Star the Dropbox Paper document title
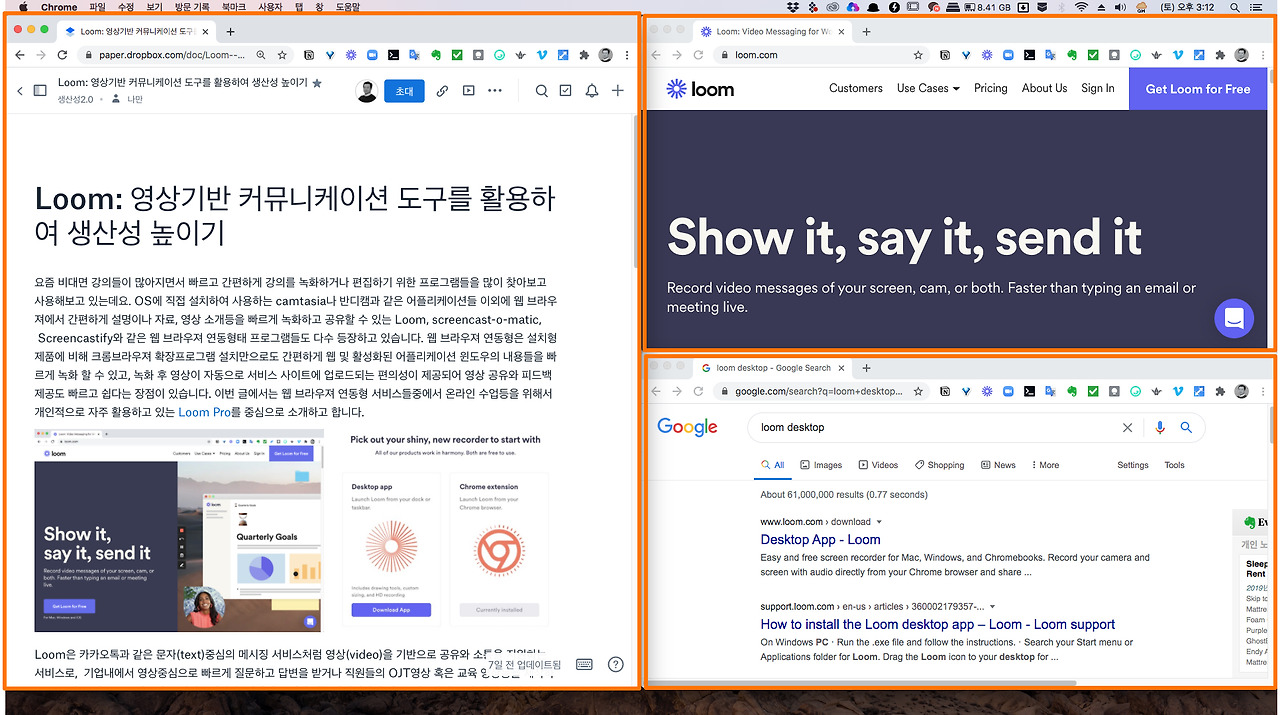Image resolution: width=1280 pixels, height=715 pixels. [317, 83]
